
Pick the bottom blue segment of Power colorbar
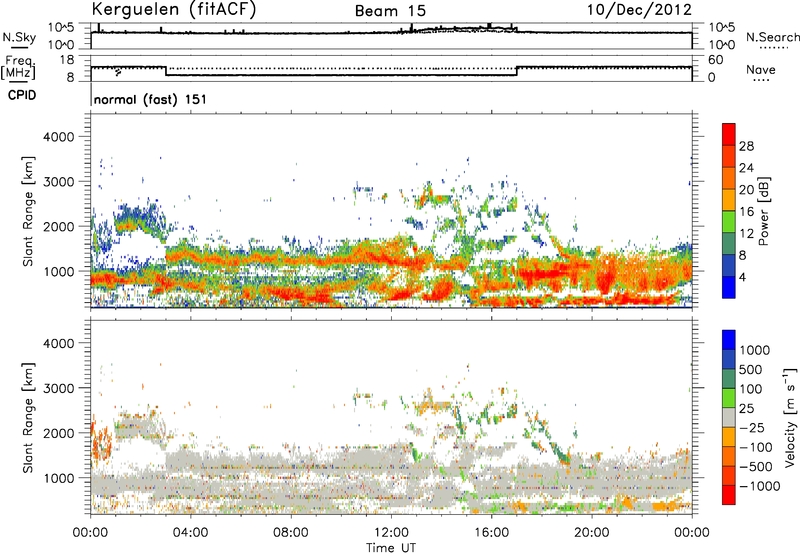pyautogui.click(x=729, y=287)
